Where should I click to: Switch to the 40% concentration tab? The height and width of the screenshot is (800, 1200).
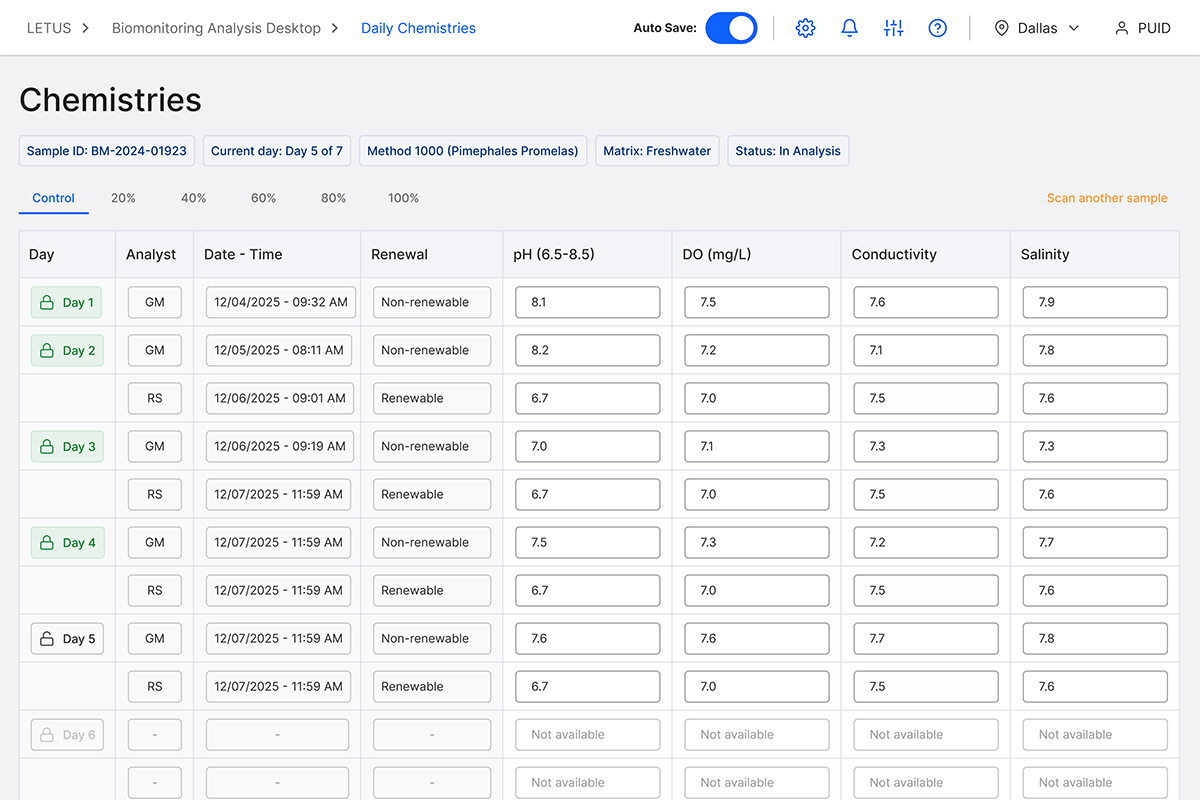pos(193,198)
